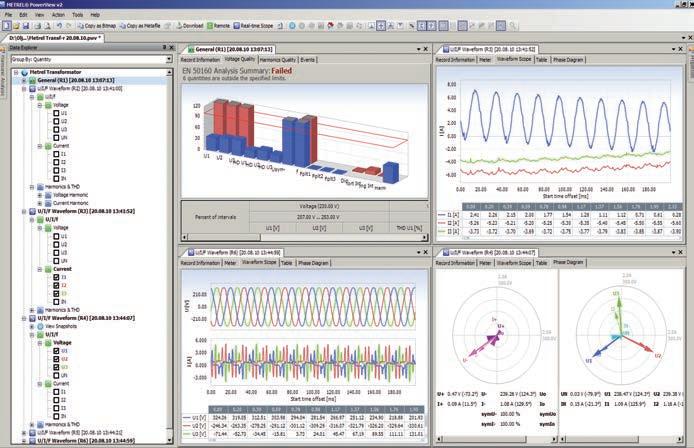
Task: Switch to the Harmonics Quality tab
Action: click(x=278, y=60)
